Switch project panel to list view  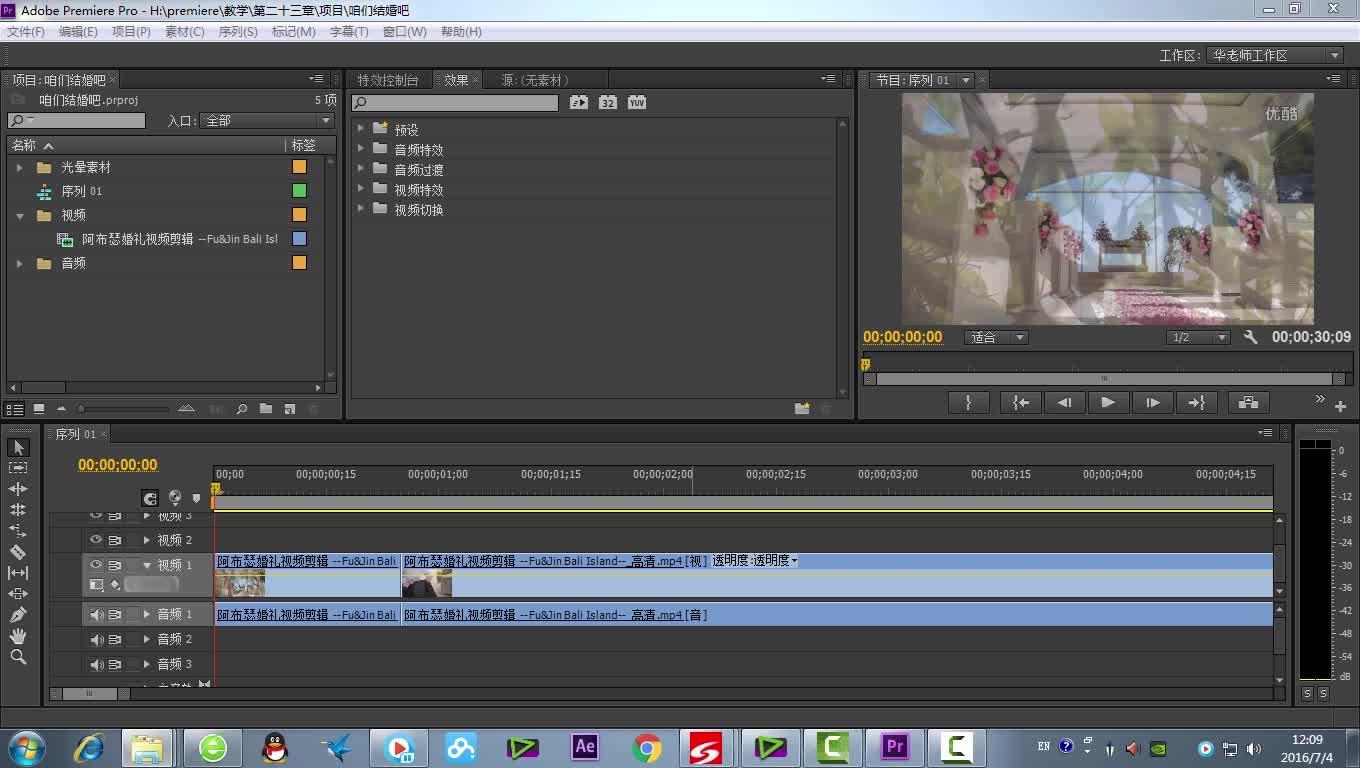(x=15, y=409)
